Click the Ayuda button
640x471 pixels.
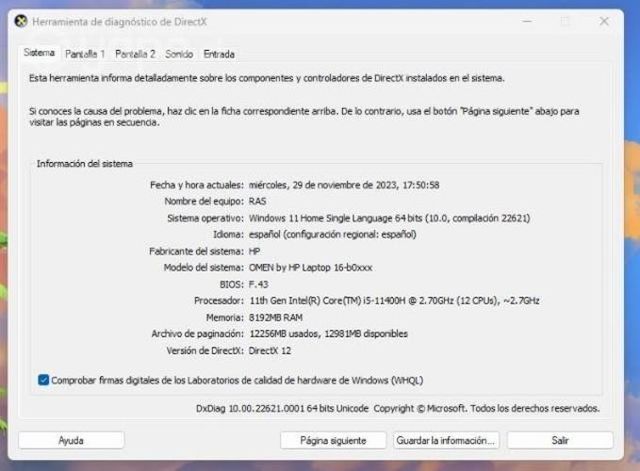pos(71,440)
